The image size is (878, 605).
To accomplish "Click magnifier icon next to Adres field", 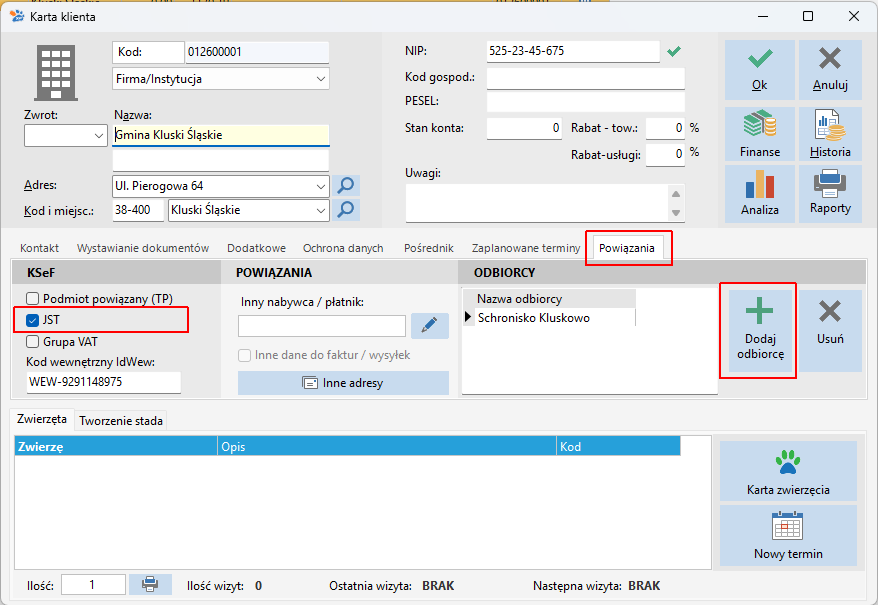I will pos(346,186).
